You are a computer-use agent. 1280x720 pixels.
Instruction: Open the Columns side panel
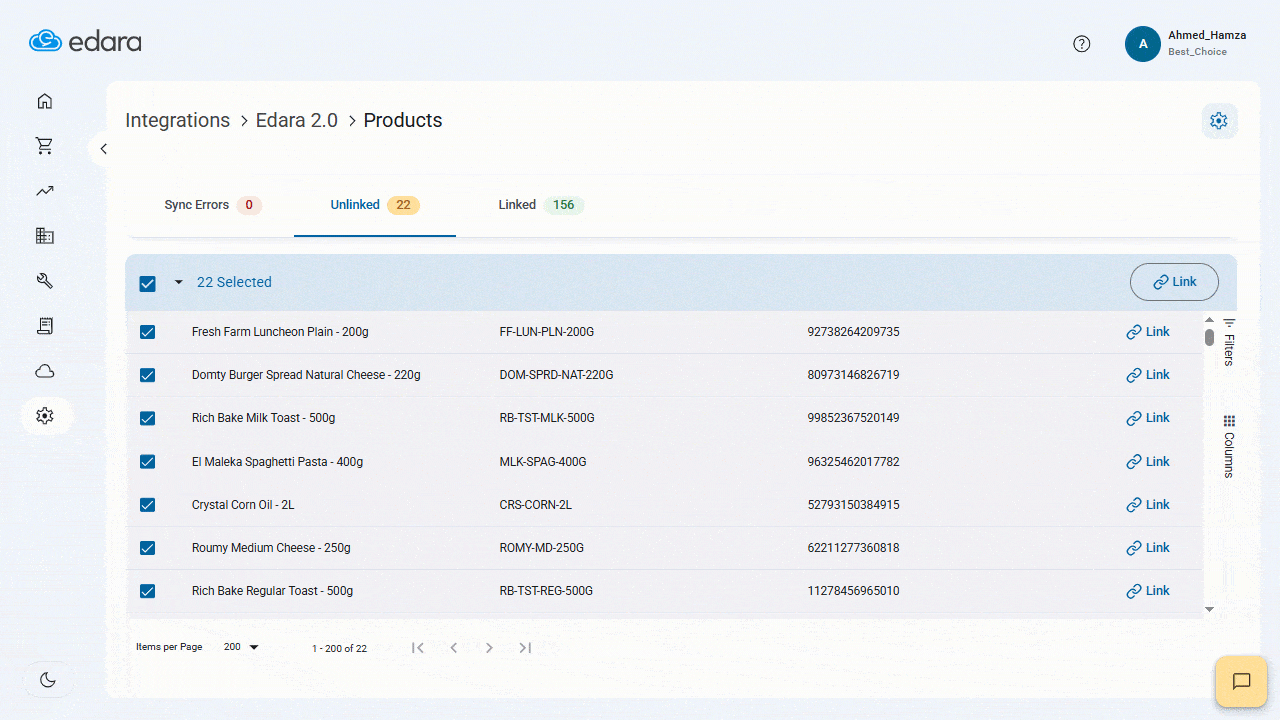pyautogui.click(x=1229, y=447)
